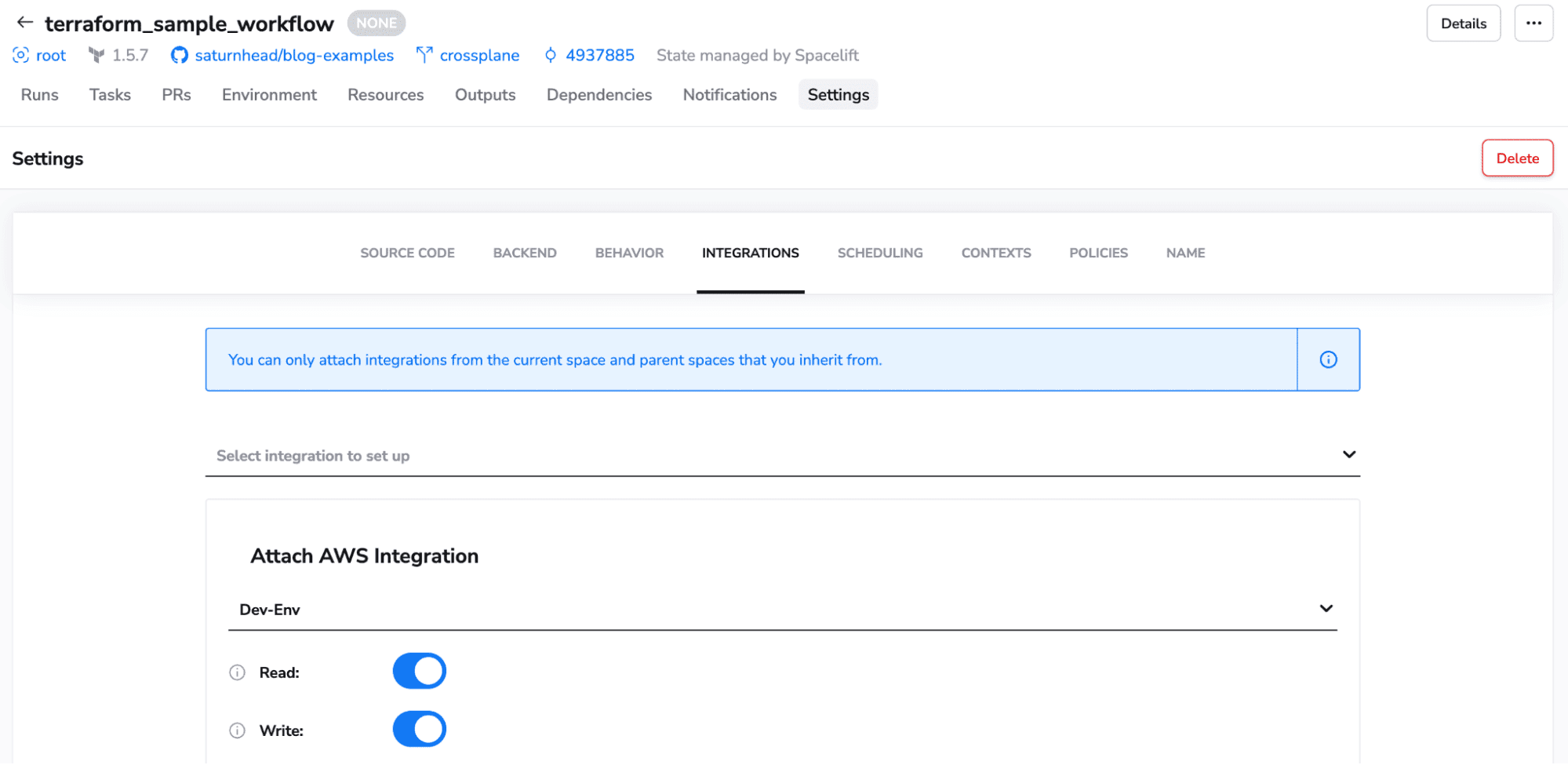The width and height of the screenshot is (1568, 765).
Task: Click the red Delete button
Action: 1517,158
